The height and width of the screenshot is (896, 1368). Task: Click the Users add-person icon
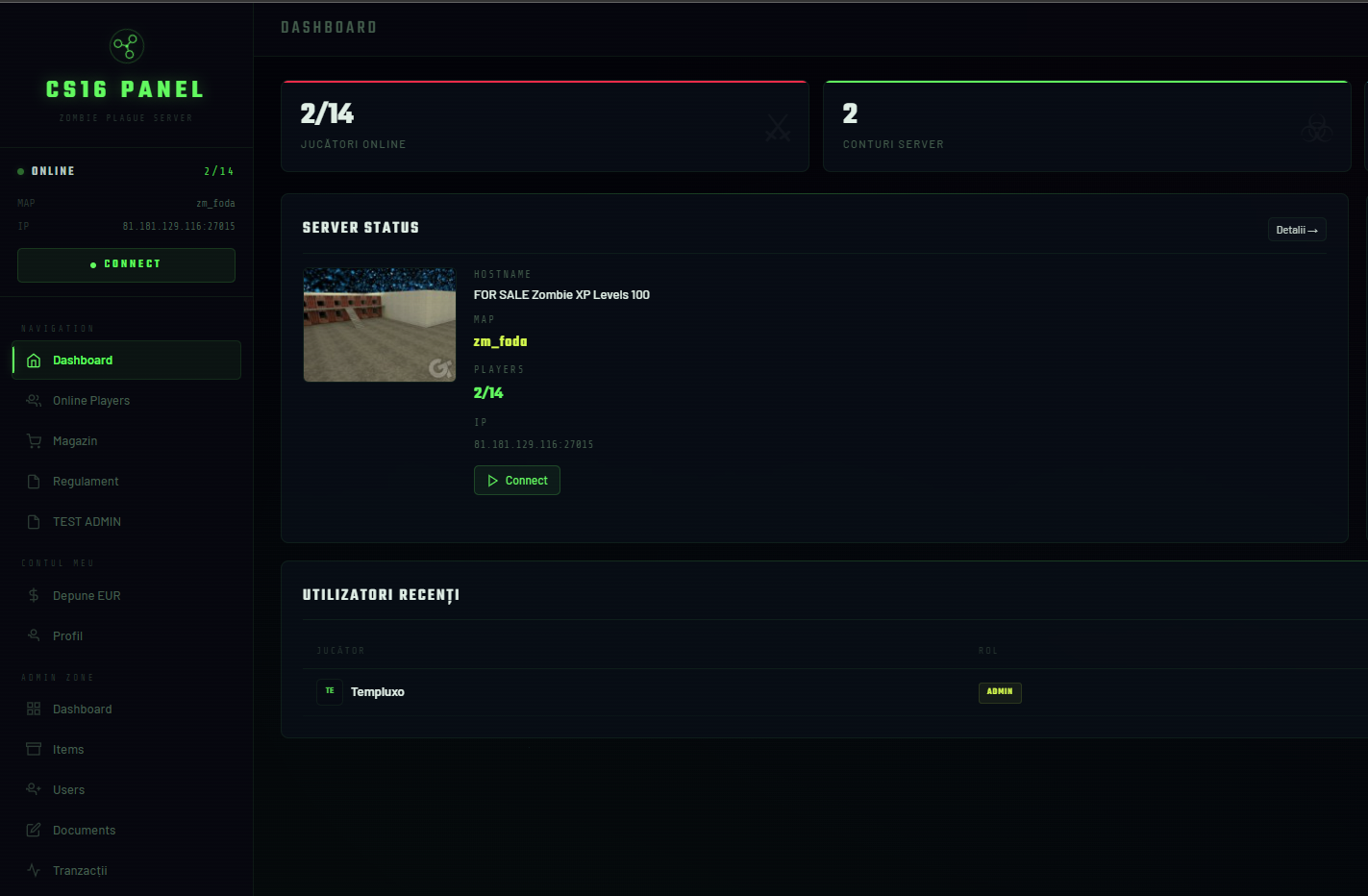point(34,790)
